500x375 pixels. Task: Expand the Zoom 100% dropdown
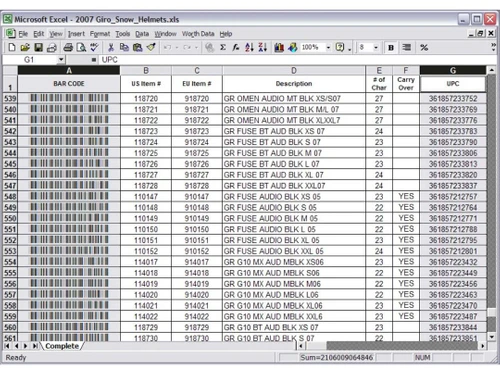(x=328, y=47)
